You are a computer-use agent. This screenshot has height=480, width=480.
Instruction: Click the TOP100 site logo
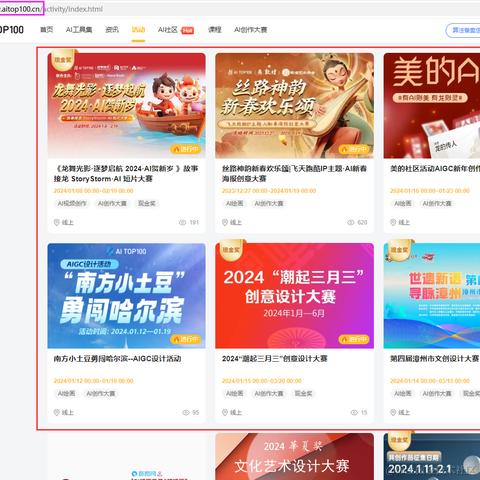click(12, 30)
